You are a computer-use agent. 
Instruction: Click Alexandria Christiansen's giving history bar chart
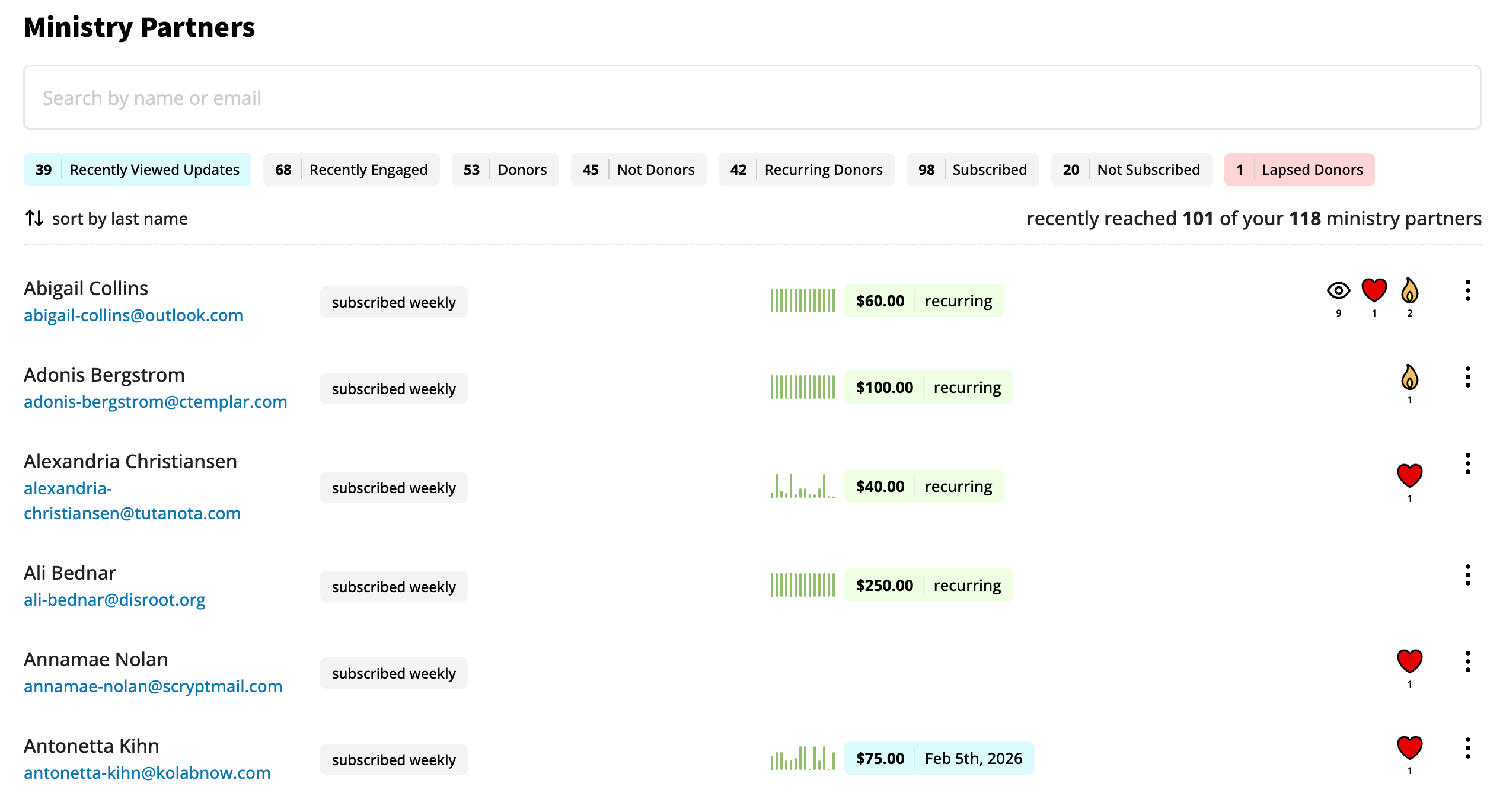pos(802,486)
